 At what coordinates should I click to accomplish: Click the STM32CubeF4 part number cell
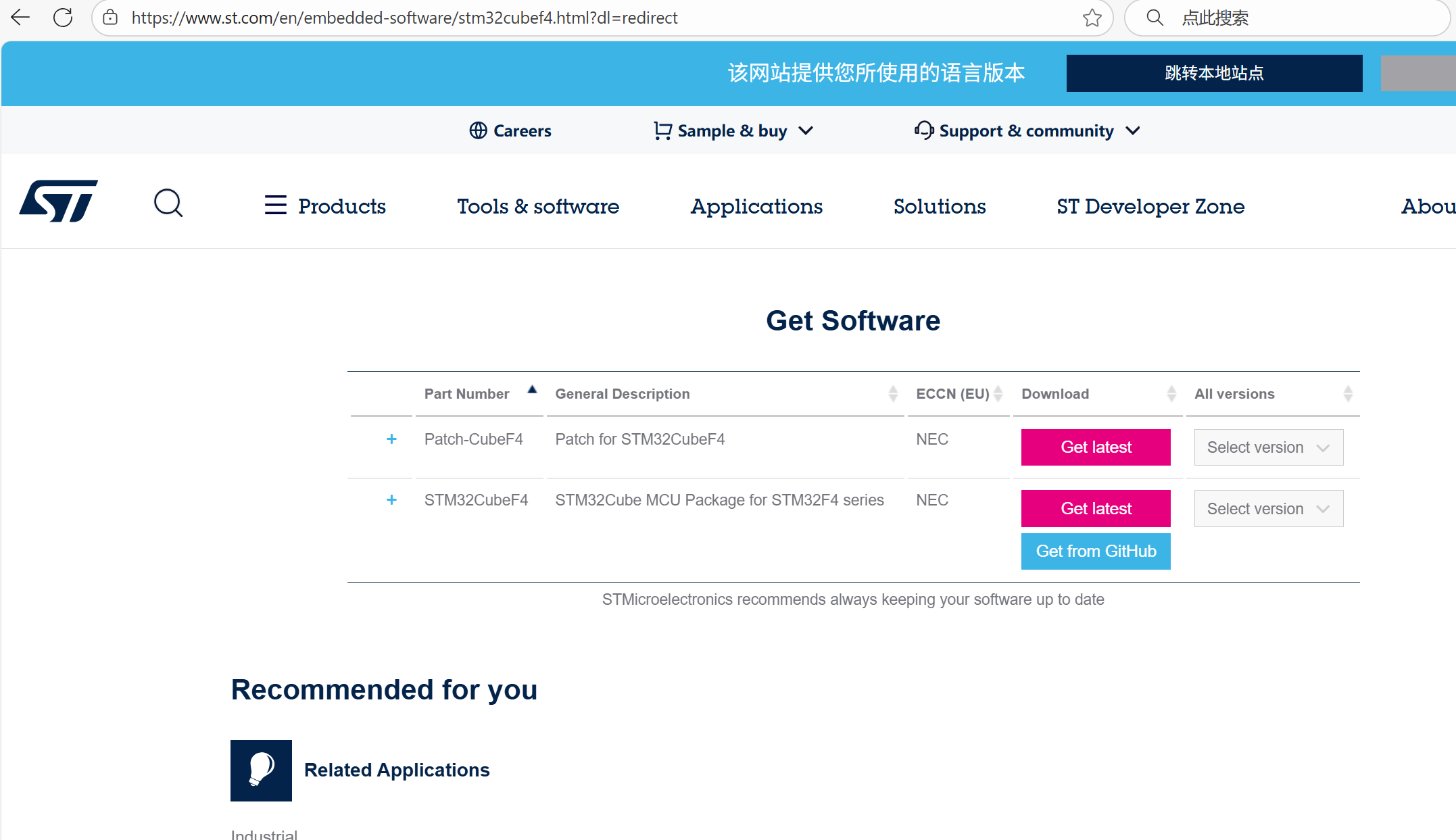click(476, 500)
